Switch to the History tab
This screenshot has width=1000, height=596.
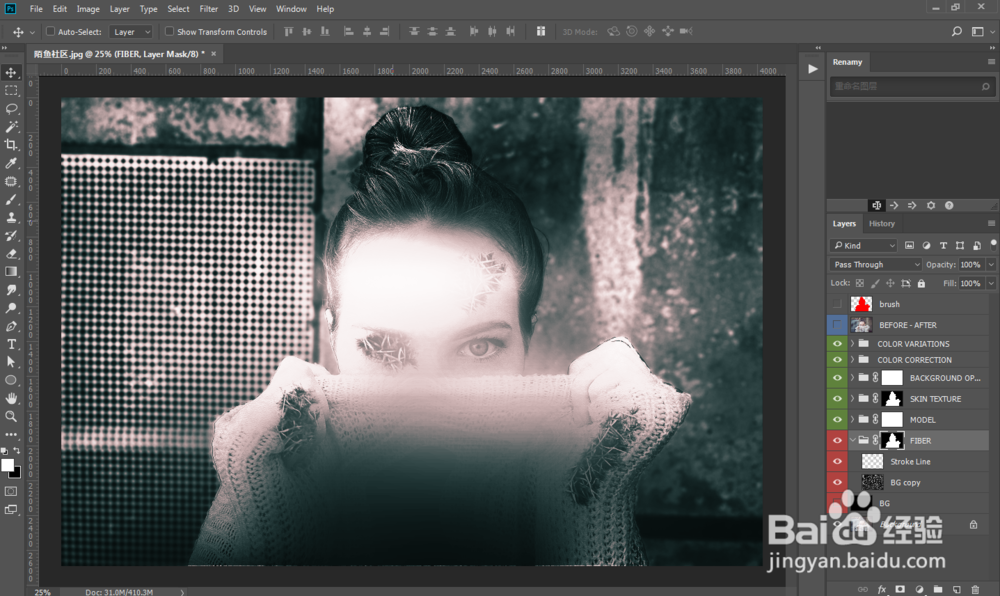coord(881,224)
